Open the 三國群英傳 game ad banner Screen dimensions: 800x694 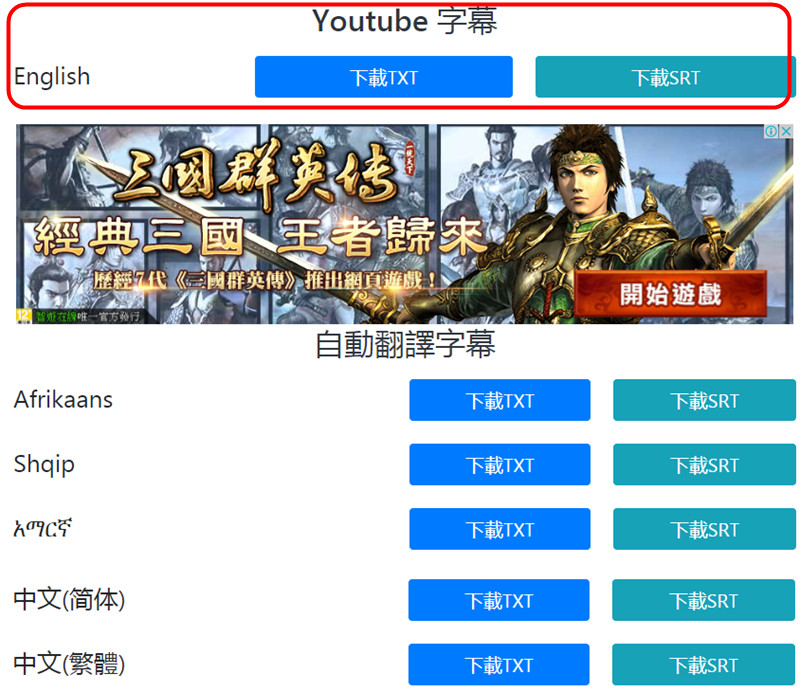(404, 224)
